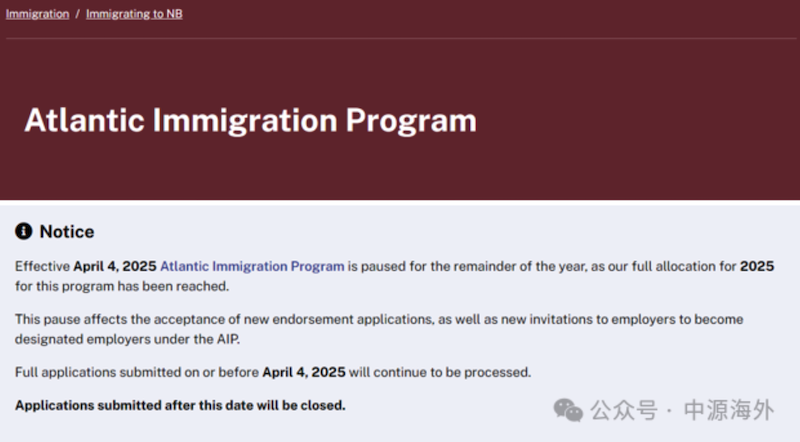800x442 pixels.
Task: Click the Notice info circle icon
Action: click(24, 232)
